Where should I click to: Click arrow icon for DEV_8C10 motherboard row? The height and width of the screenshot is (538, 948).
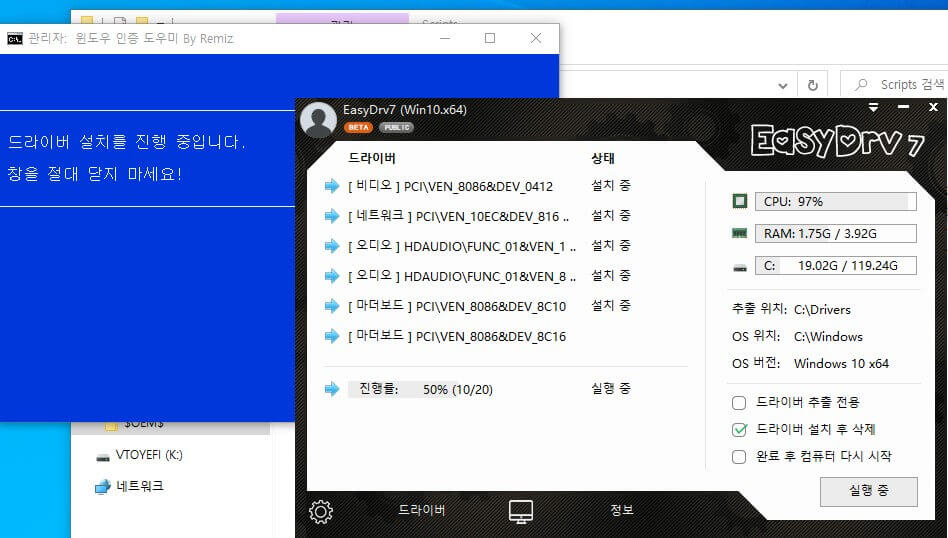[x=332, y=306]
